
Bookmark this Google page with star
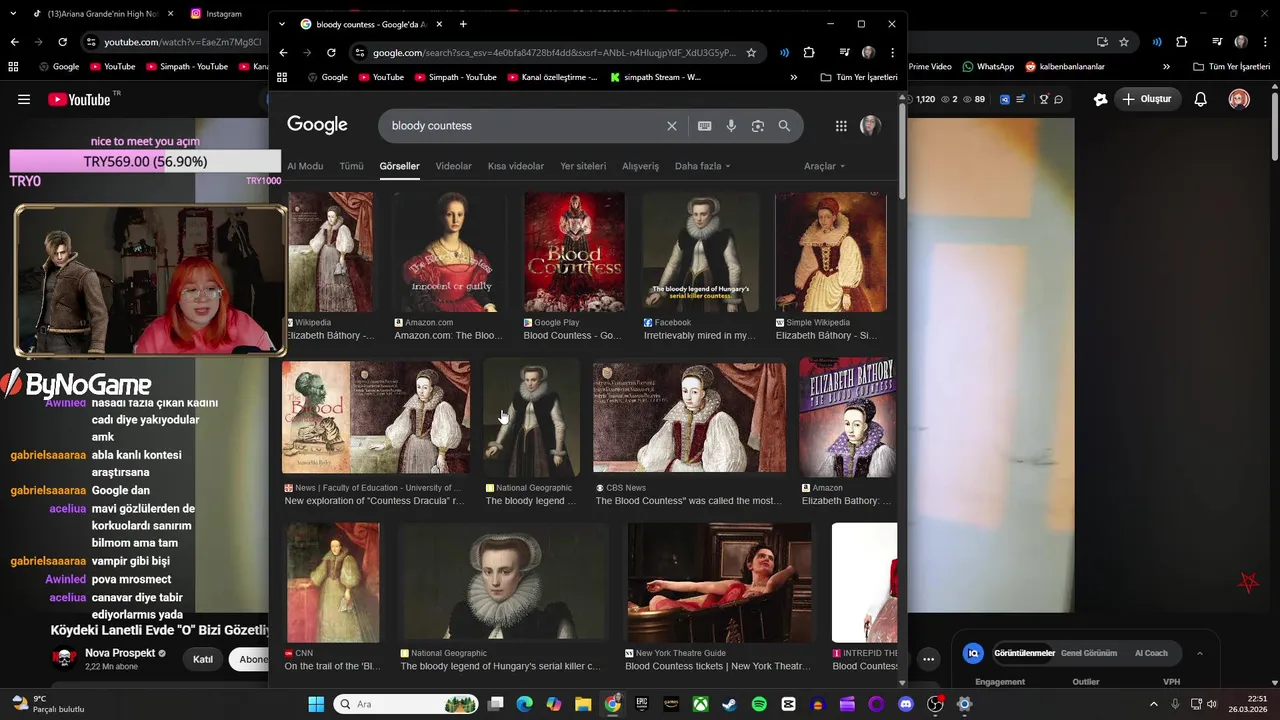tap(751, 53)
